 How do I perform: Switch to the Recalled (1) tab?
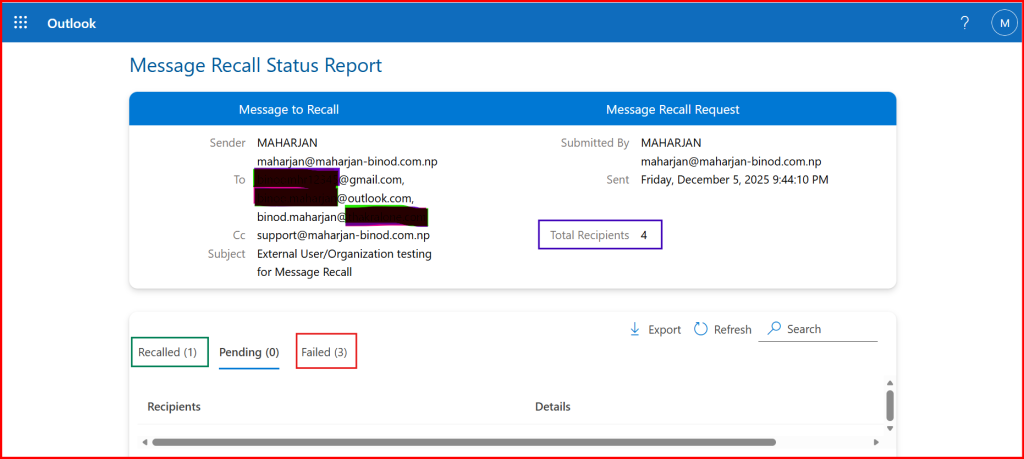point(168,352)
